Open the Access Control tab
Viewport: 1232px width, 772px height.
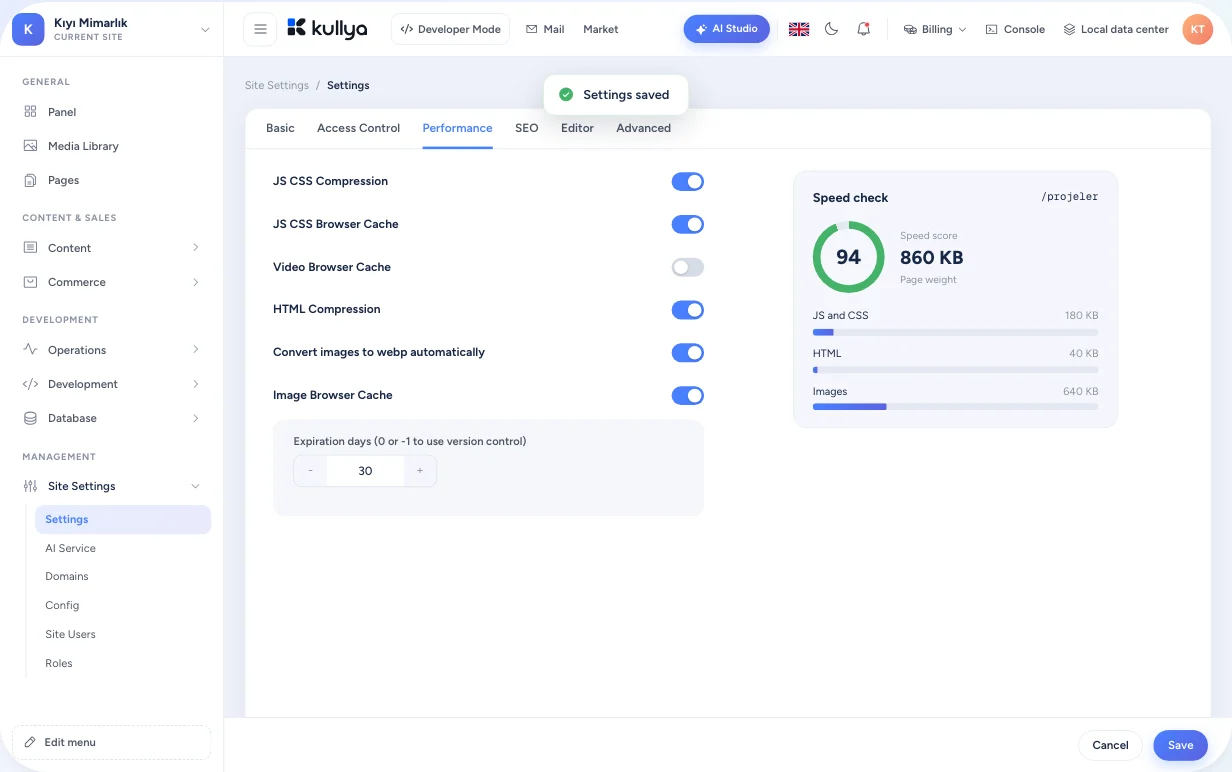click(358, 128)
